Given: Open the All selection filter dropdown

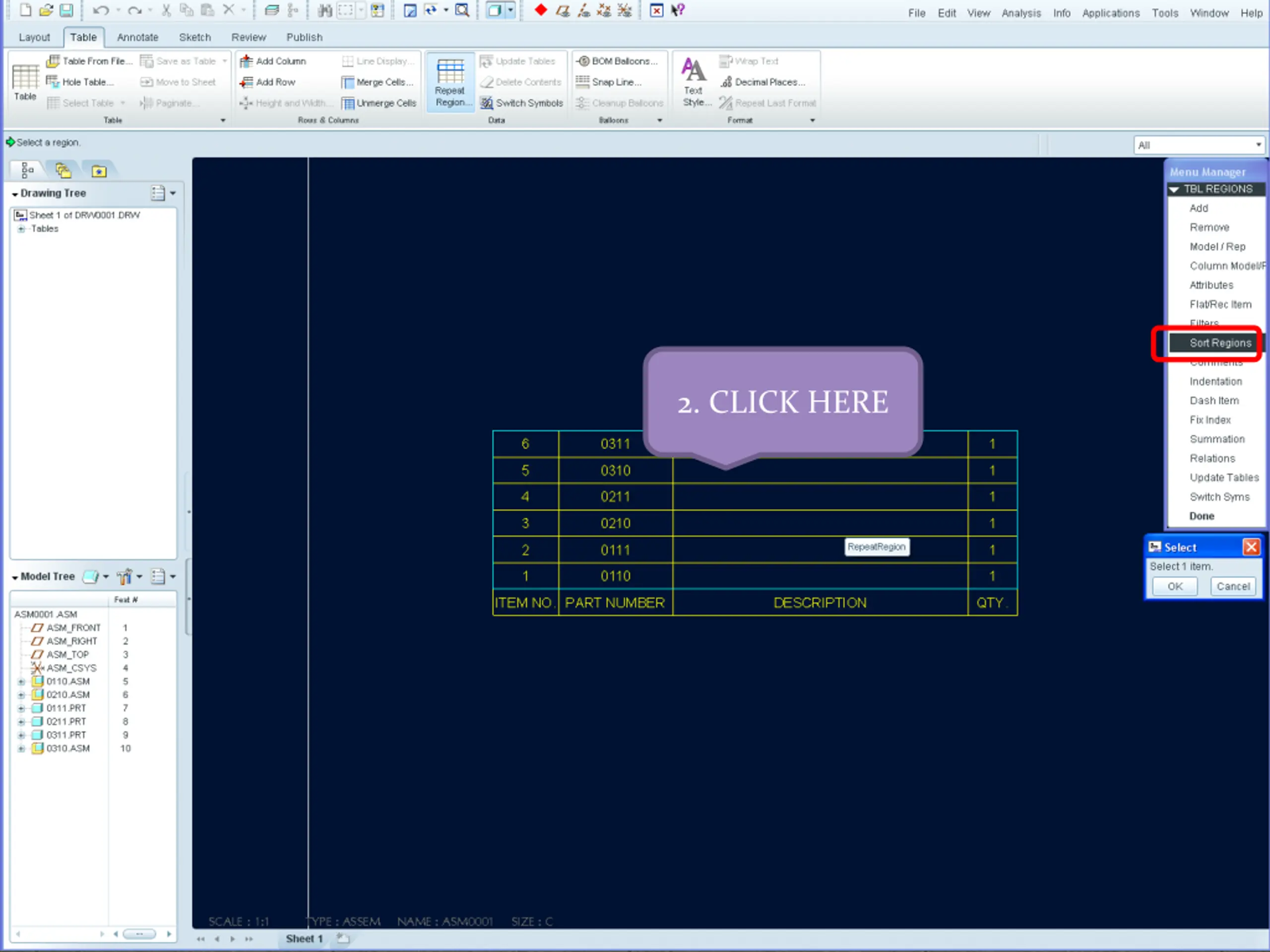Looking at the screenshot, I should [1200, 145].
